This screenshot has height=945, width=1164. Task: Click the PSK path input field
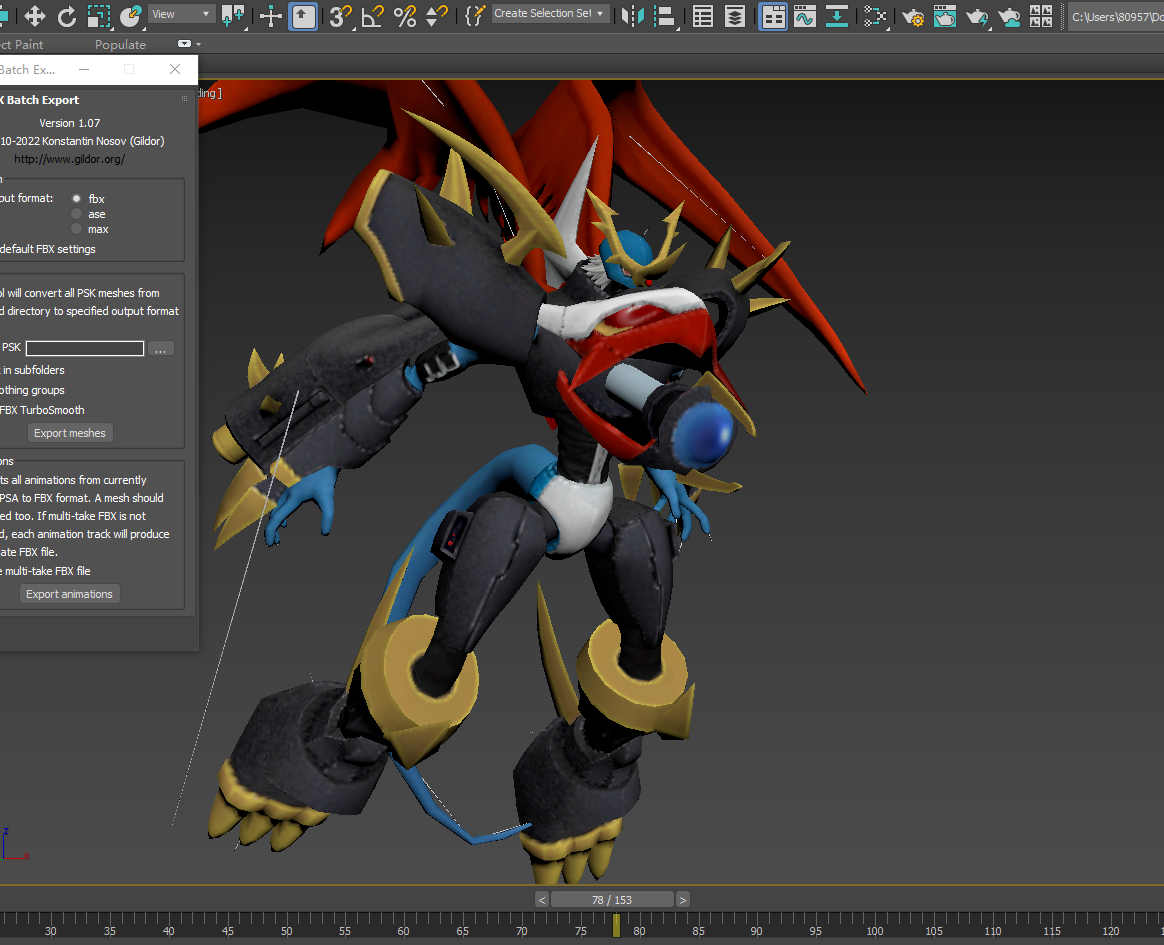85,348
